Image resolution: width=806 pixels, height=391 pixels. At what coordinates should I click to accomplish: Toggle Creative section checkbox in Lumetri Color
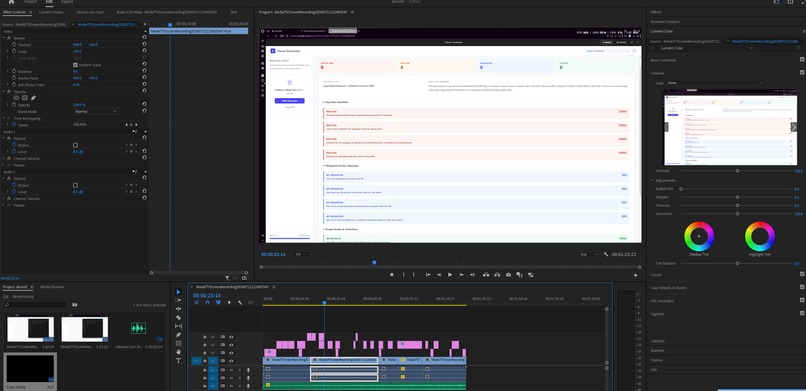(x=802, y=72)
